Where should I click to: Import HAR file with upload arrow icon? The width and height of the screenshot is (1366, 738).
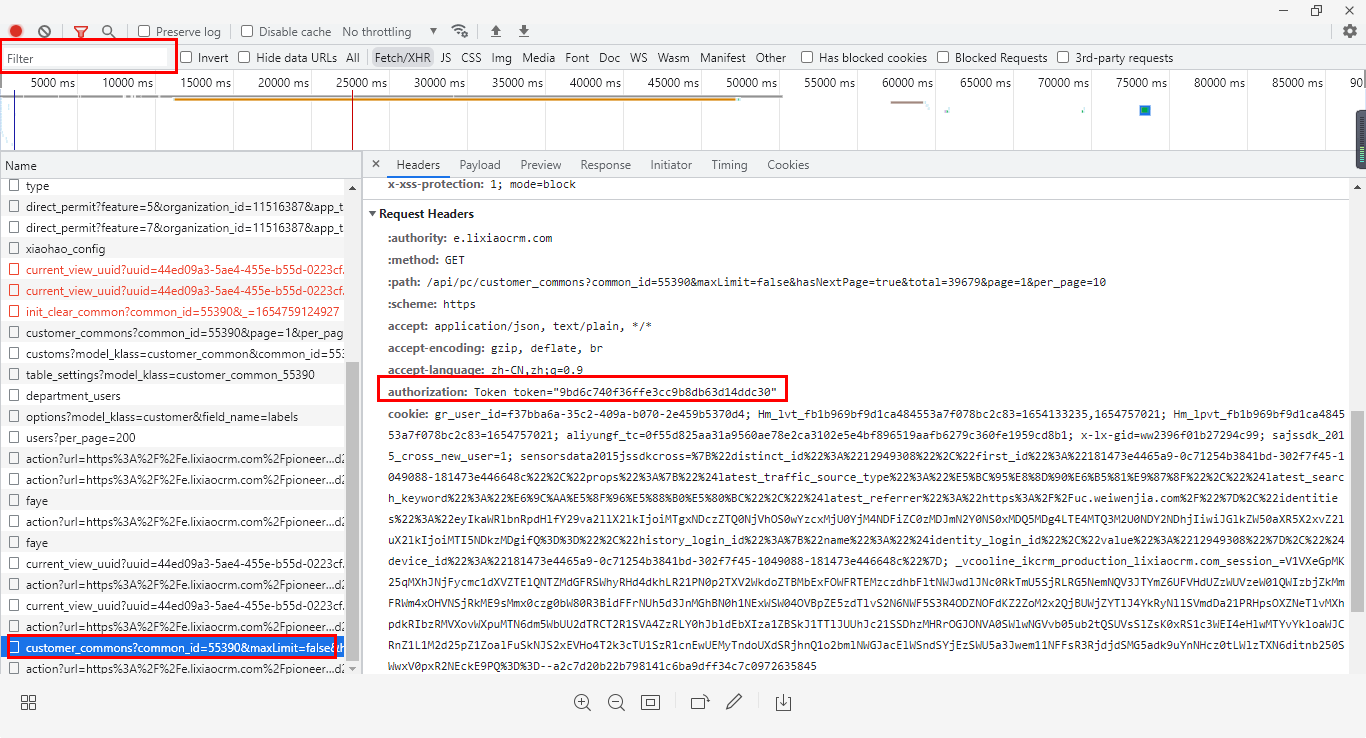pos(496,31)
